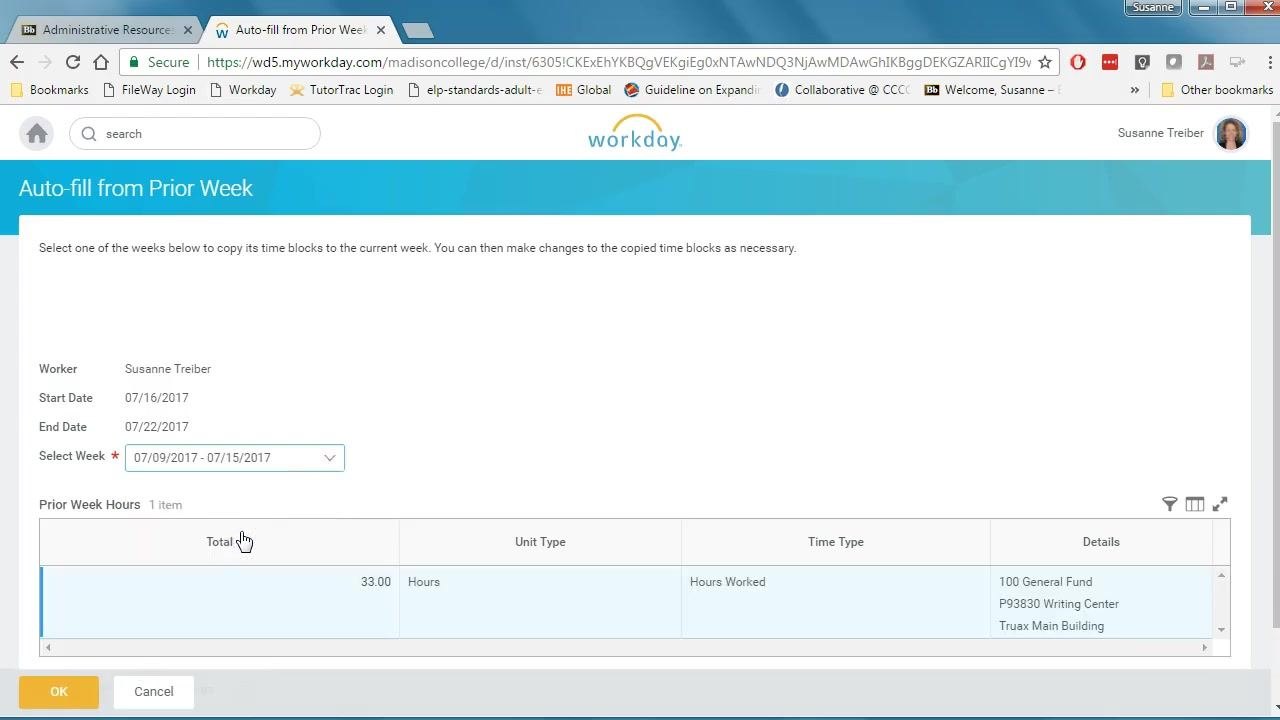Sort by the Total column header

[219, 542]
